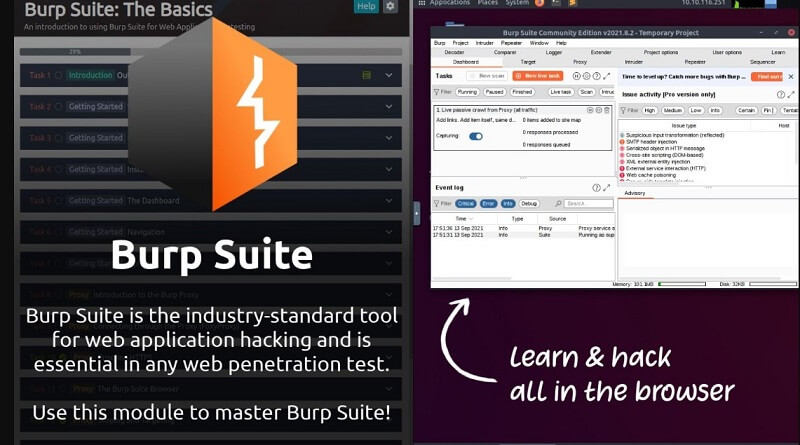The height and width of the screenshot is (445, 800).
Task: Click the Issue activity filter funnel icon
Action: click(x=623, y=110)
